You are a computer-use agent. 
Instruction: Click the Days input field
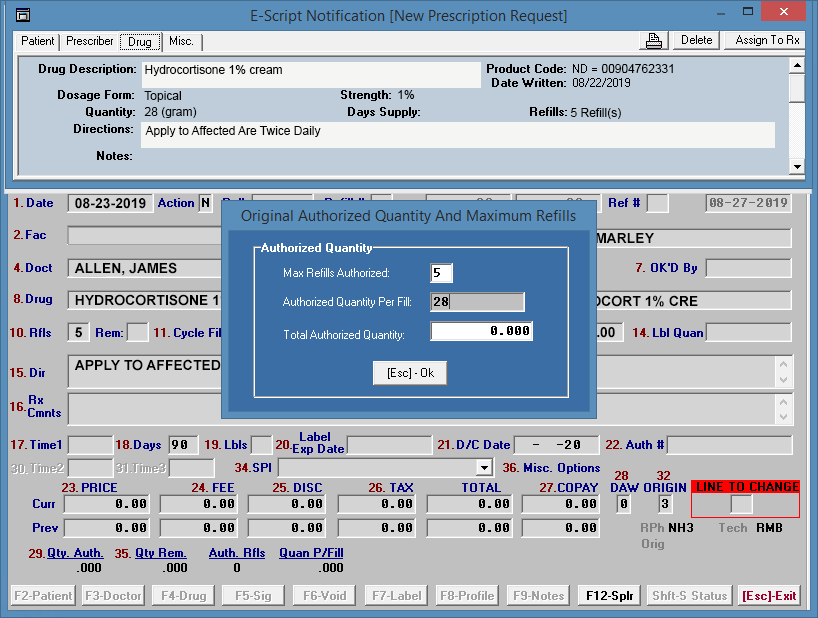(x=183, y=445)
